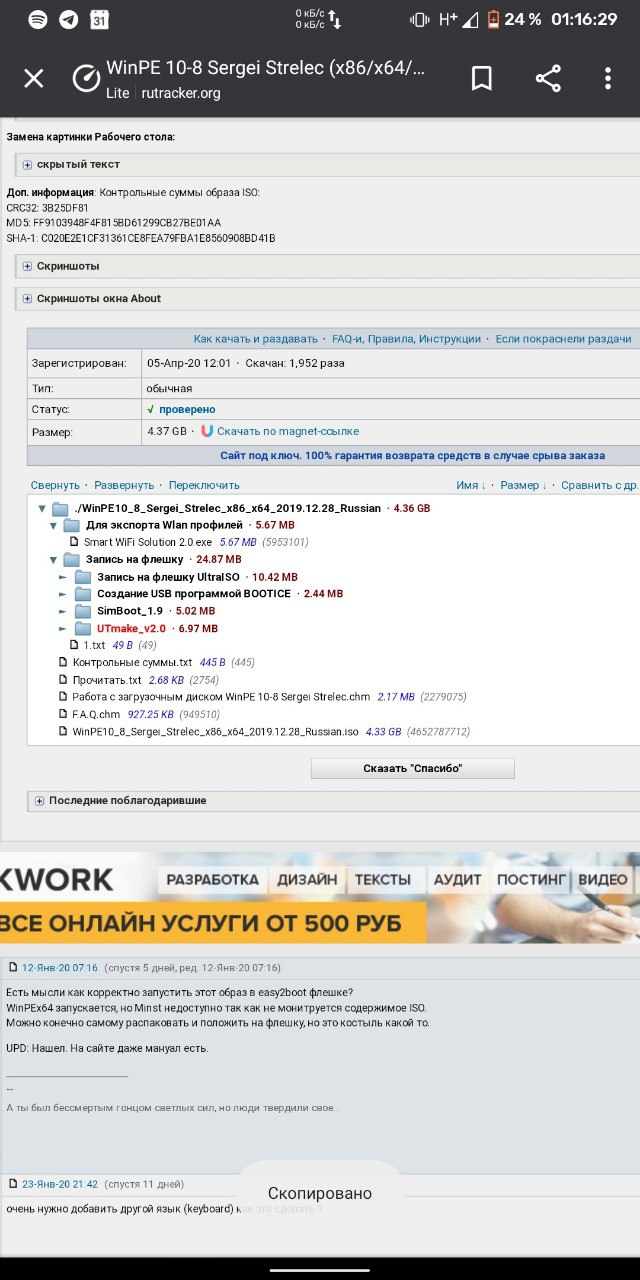Tap the Lite mode speedometer icon
This screenshot has height=1280, width=640.
tap(86, 80)
